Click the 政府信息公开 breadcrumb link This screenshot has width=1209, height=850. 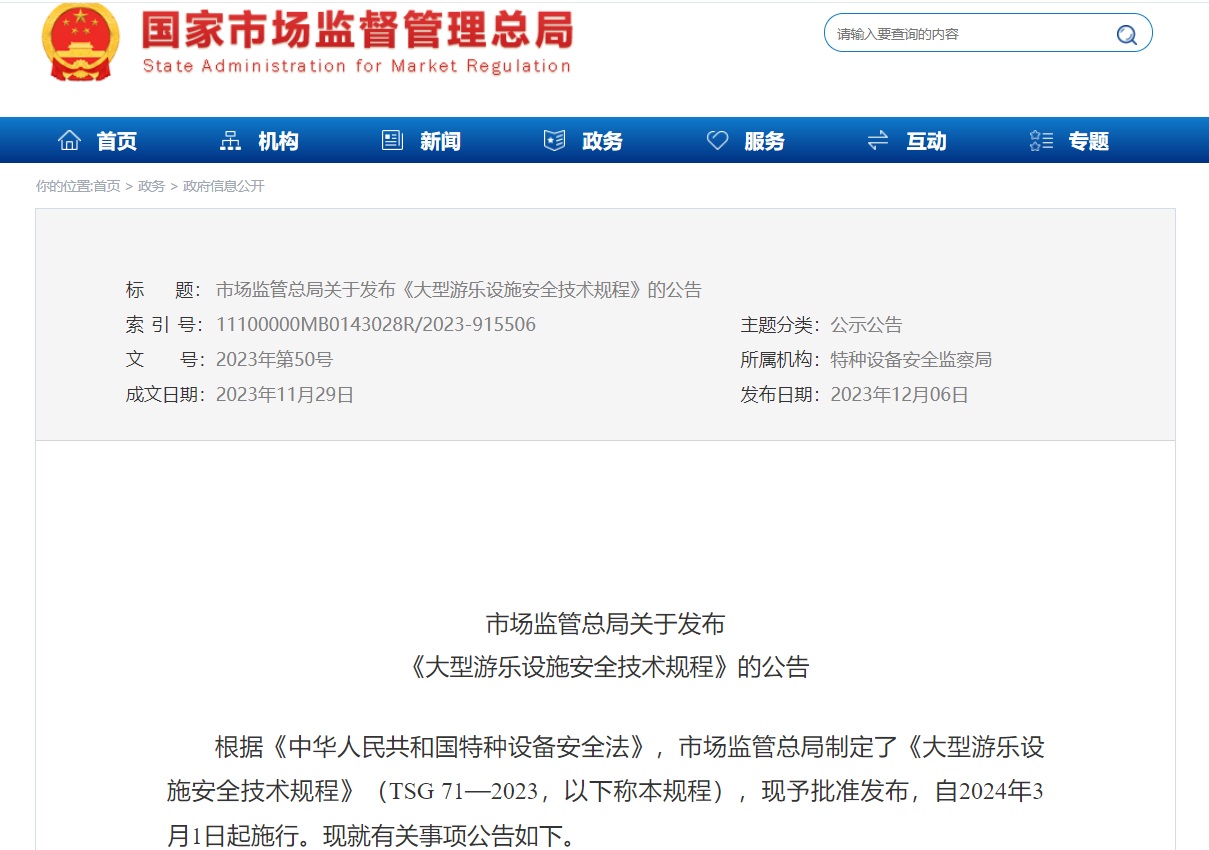(224, 186)
